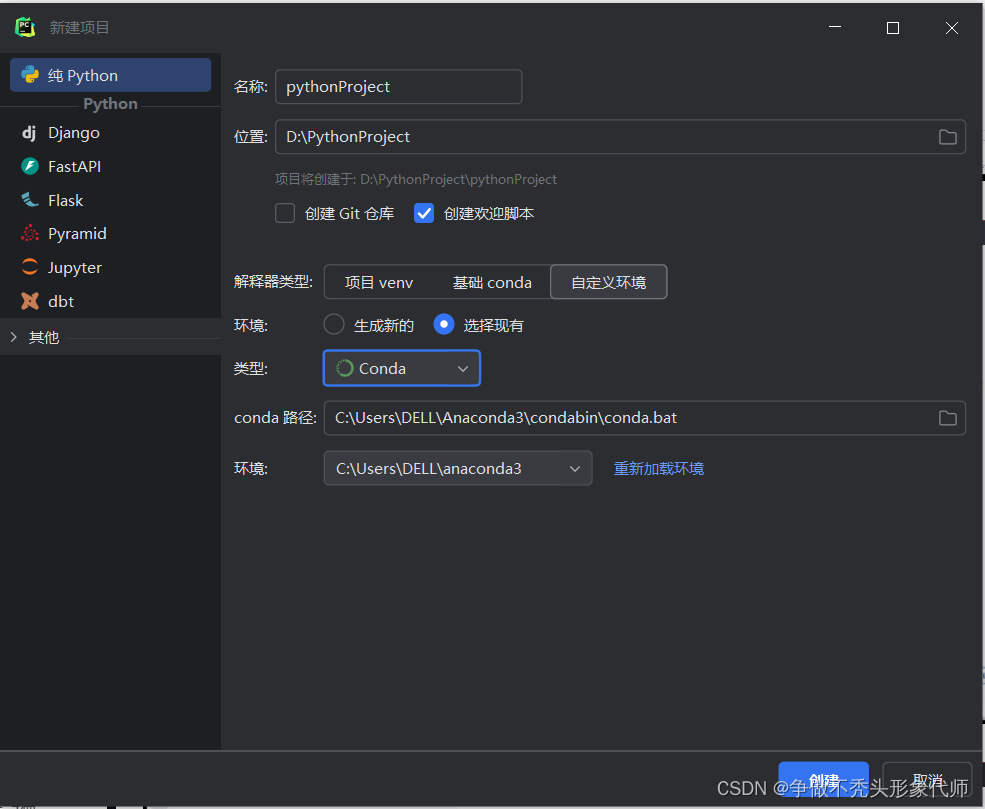Click the 重新加载环境 link
Image resolution: width=985 pixels, height=809 pixels.
click(x=658, y=467)
